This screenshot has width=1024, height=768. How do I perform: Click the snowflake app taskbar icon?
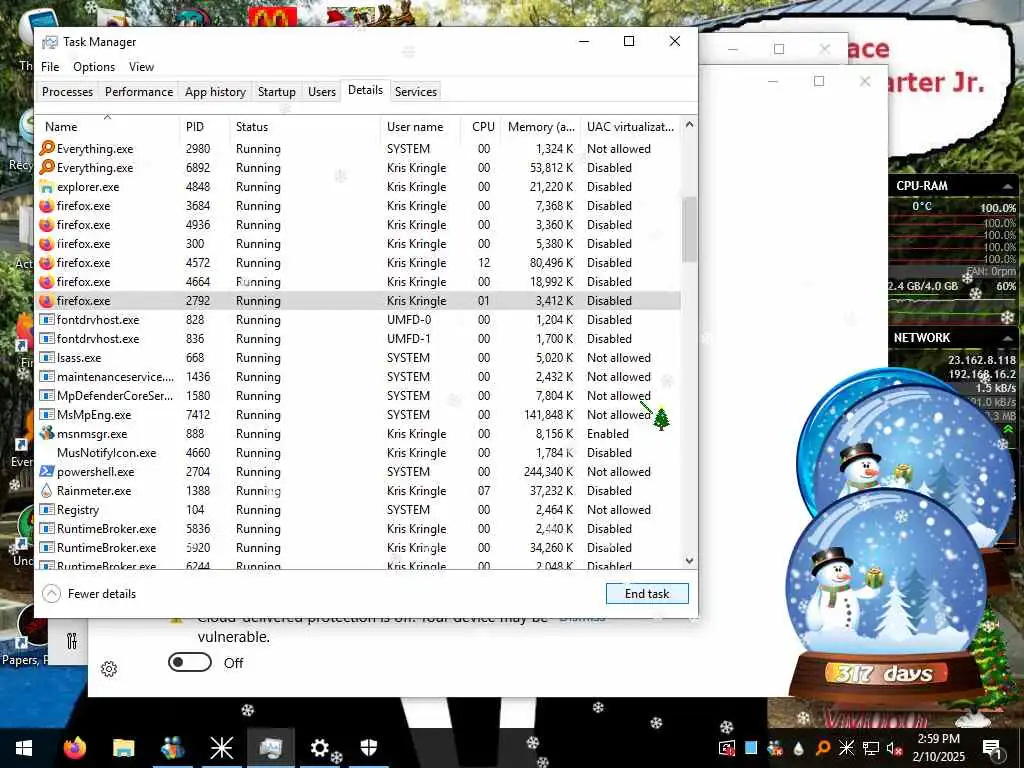[221, 748]
